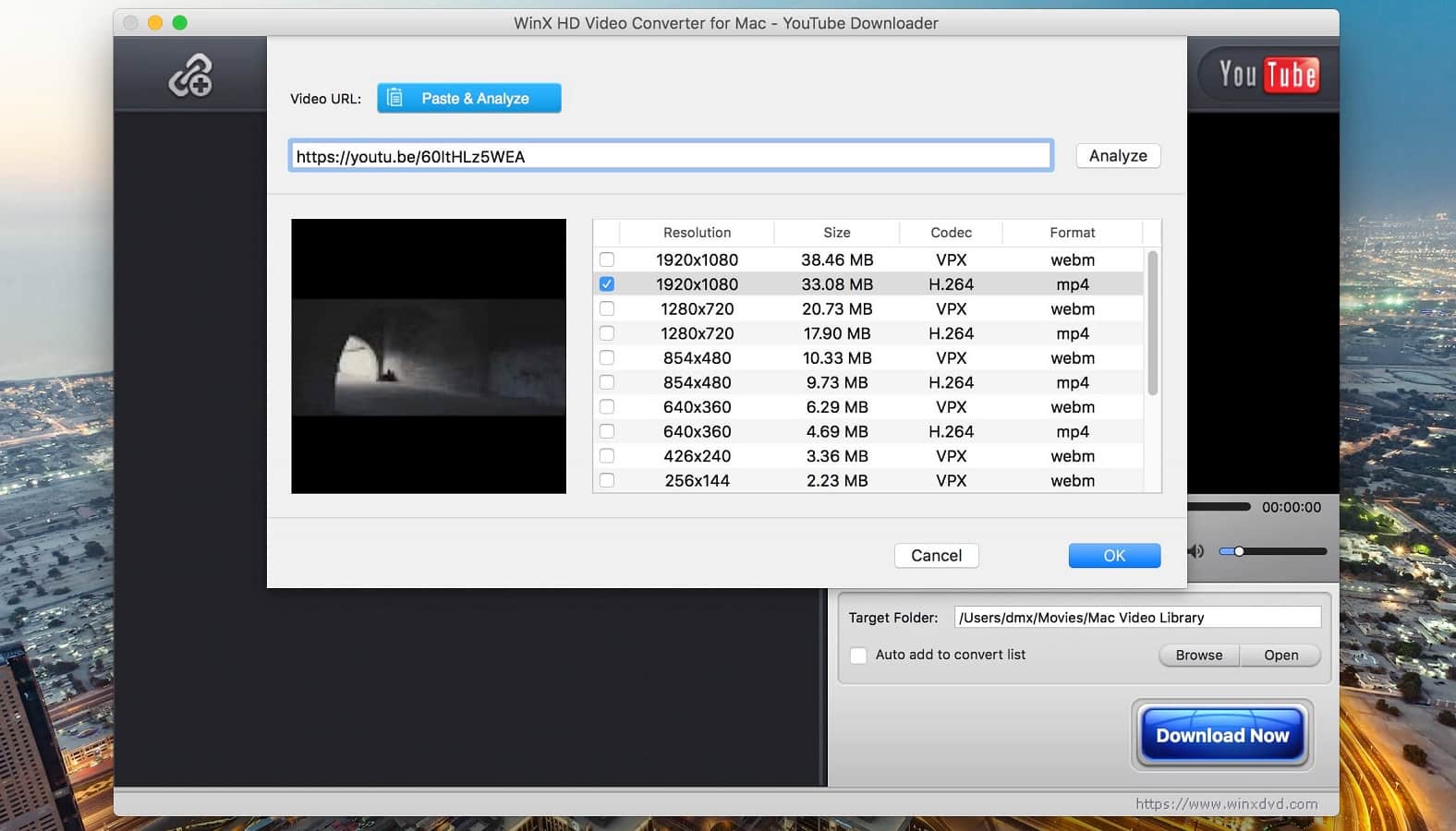Tick the 640x360 webm checkbox

(x=607, y=407)
